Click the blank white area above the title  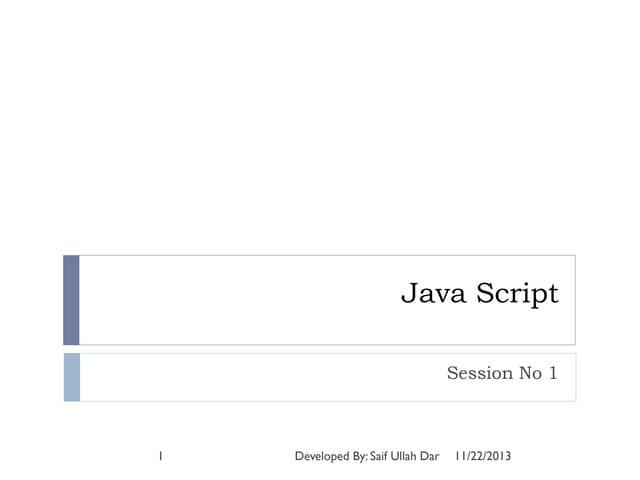320,130
